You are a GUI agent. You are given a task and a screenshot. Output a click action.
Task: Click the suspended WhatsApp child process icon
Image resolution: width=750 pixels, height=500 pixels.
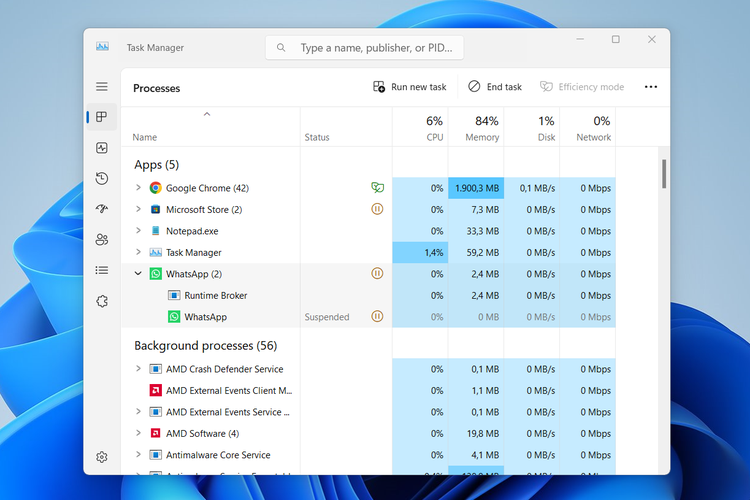pos(174,317)
